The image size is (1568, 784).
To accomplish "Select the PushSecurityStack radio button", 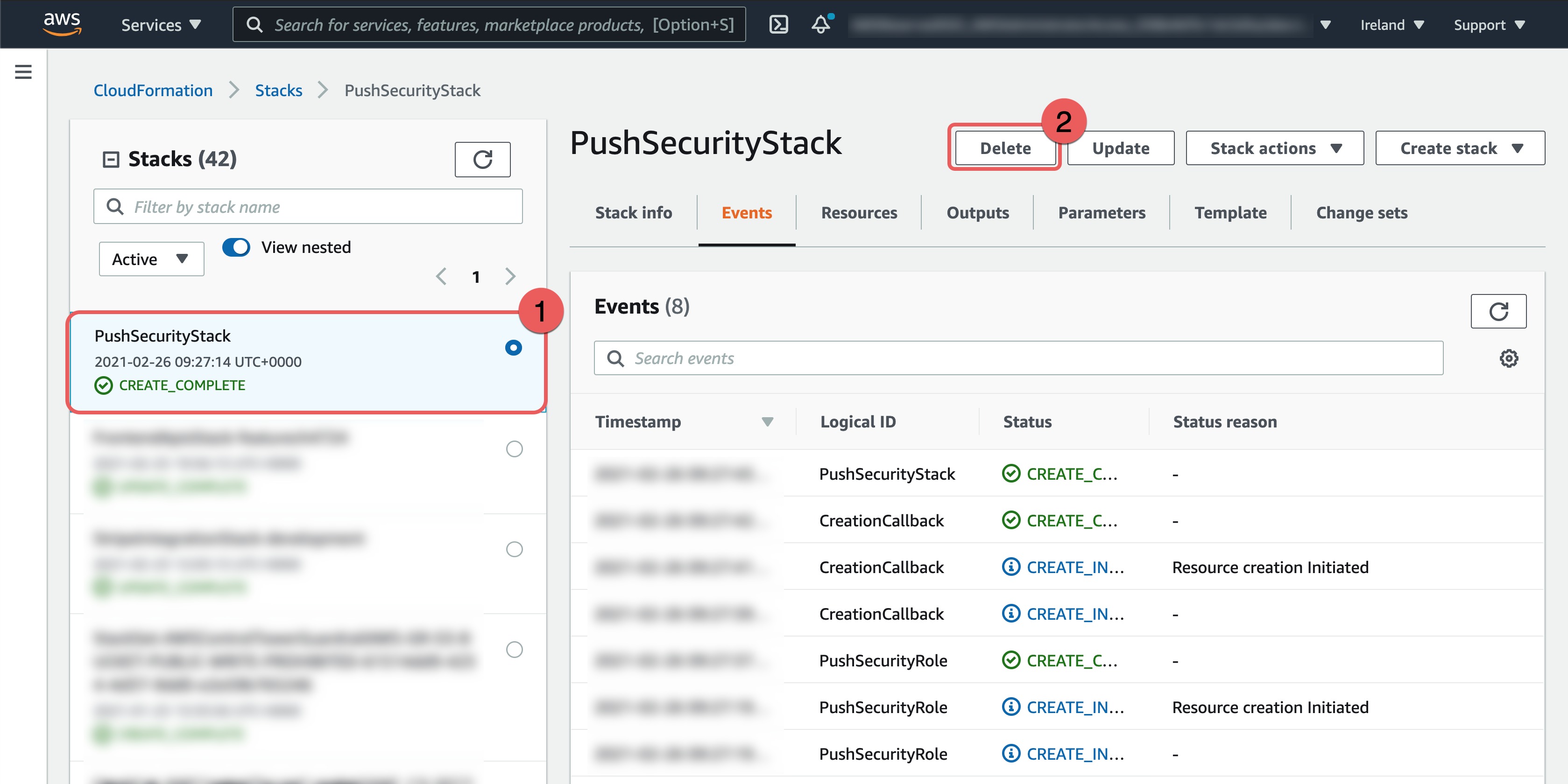I will coord(513,347).
